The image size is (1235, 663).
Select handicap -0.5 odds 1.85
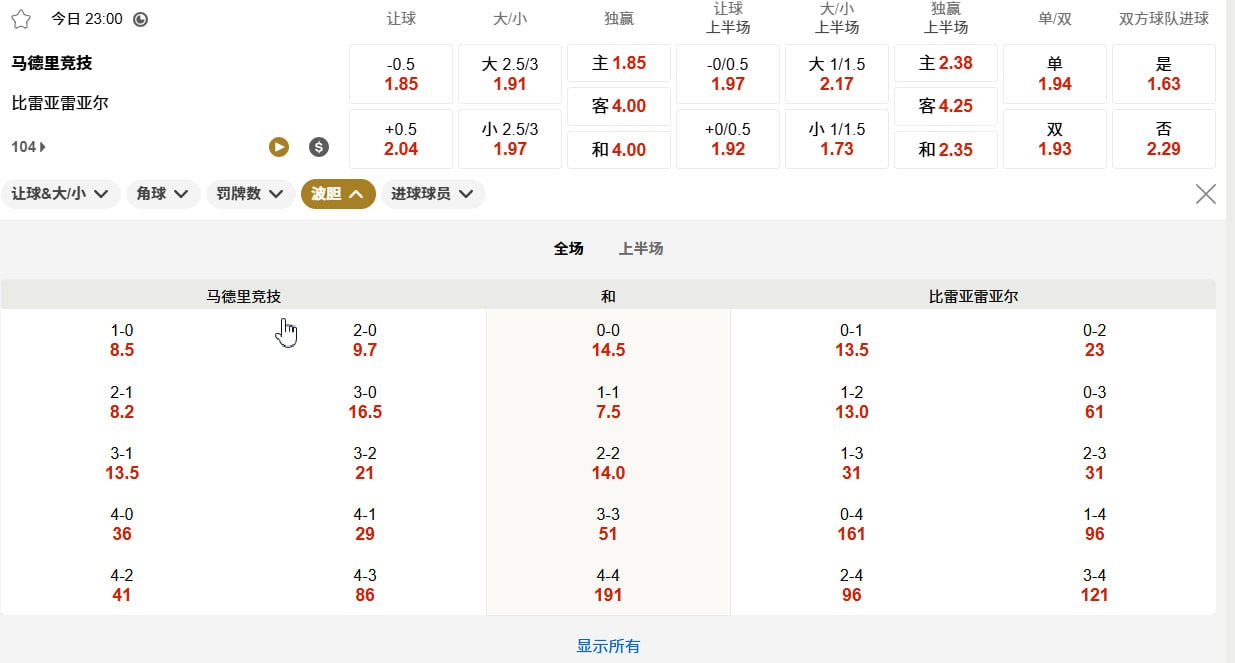pyautogui.click(x=401, y=74)
